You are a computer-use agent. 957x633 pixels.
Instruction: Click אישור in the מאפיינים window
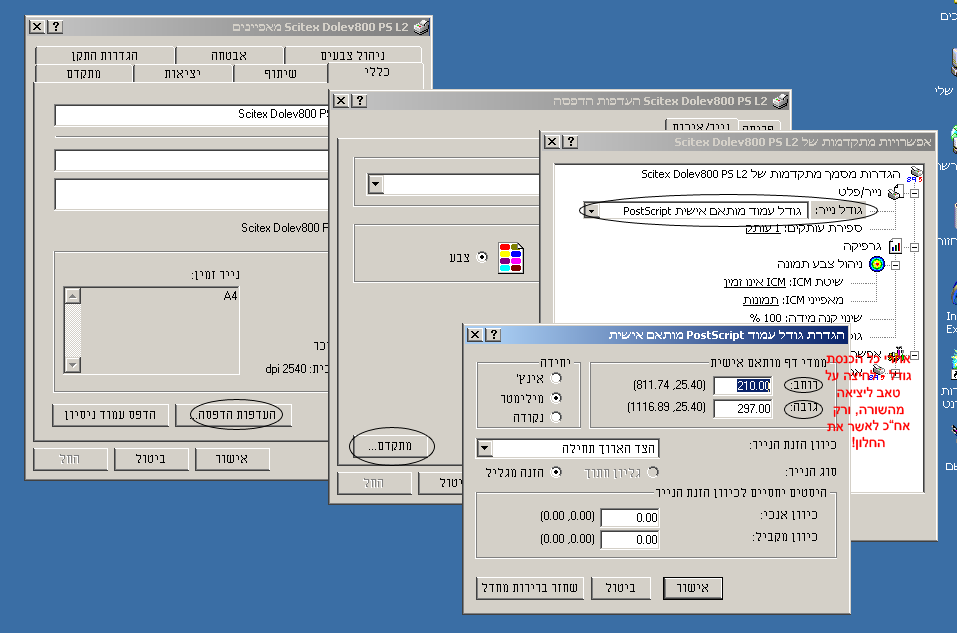point(232,459)
